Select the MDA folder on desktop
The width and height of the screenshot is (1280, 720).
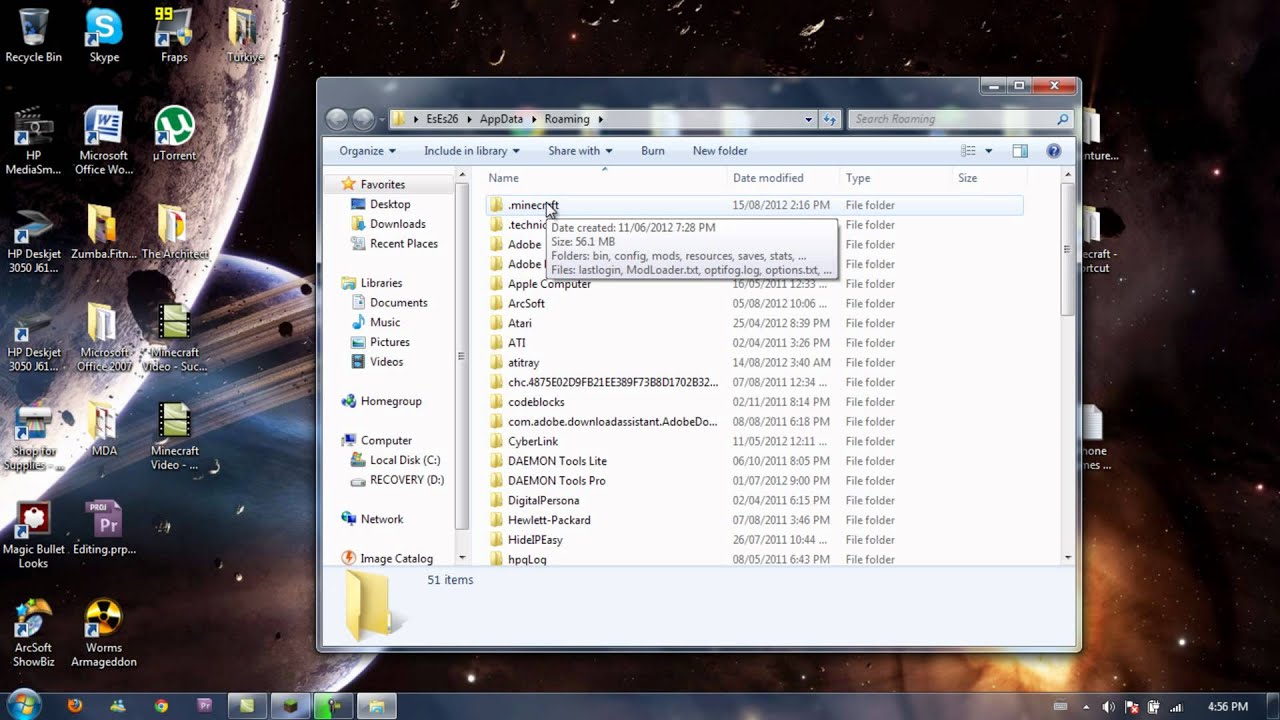coord(104,429)
